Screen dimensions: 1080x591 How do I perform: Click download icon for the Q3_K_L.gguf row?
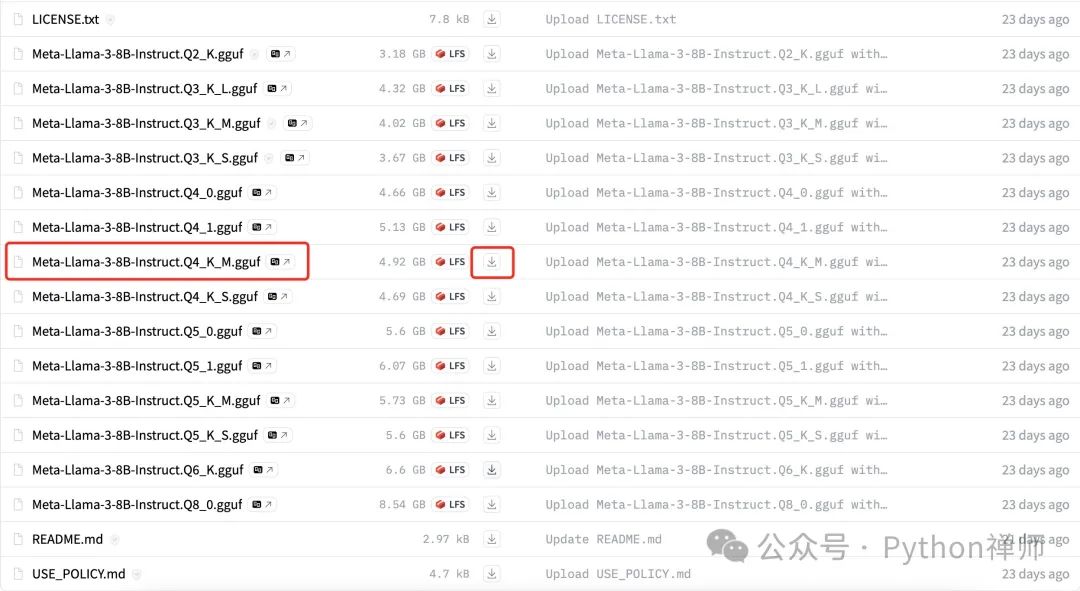492,88
